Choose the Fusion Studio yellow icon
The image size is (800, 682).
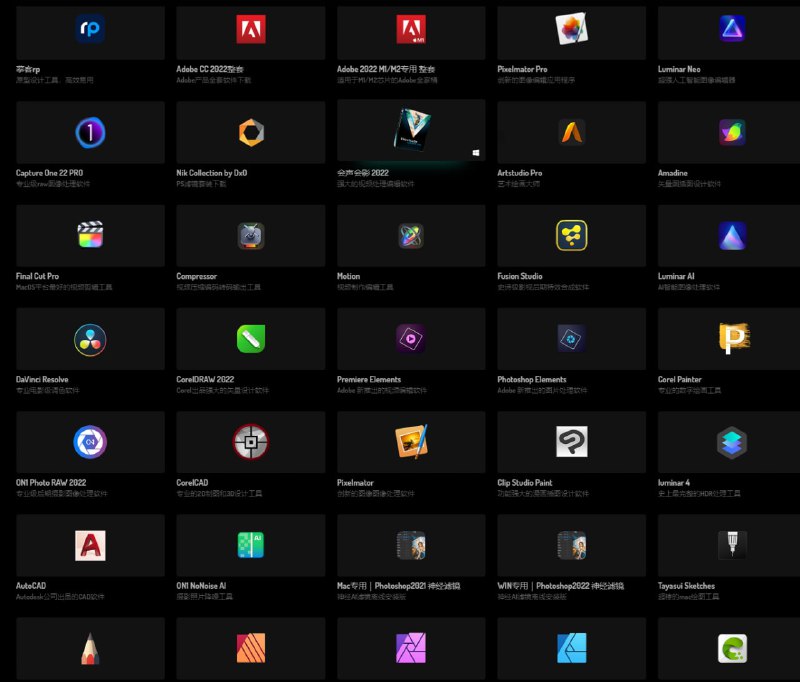571,235
